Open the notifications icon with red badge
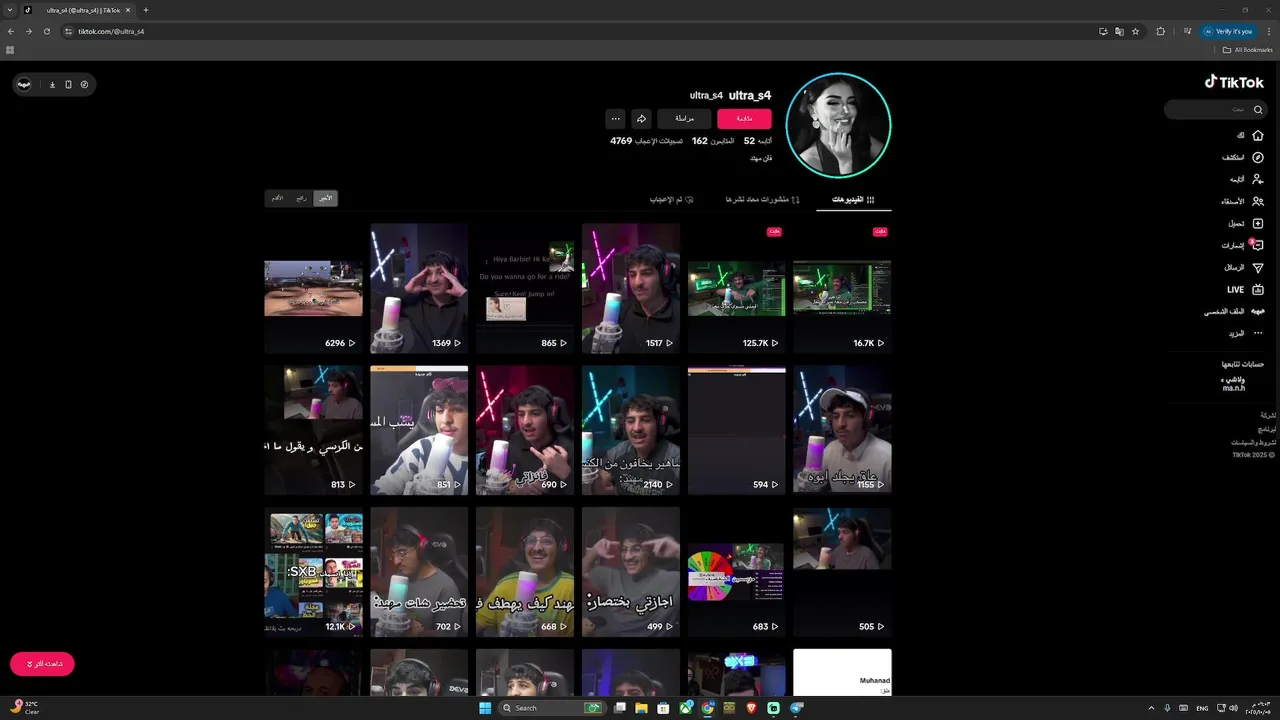The image size is (1280, 720). pos(1257,245)
